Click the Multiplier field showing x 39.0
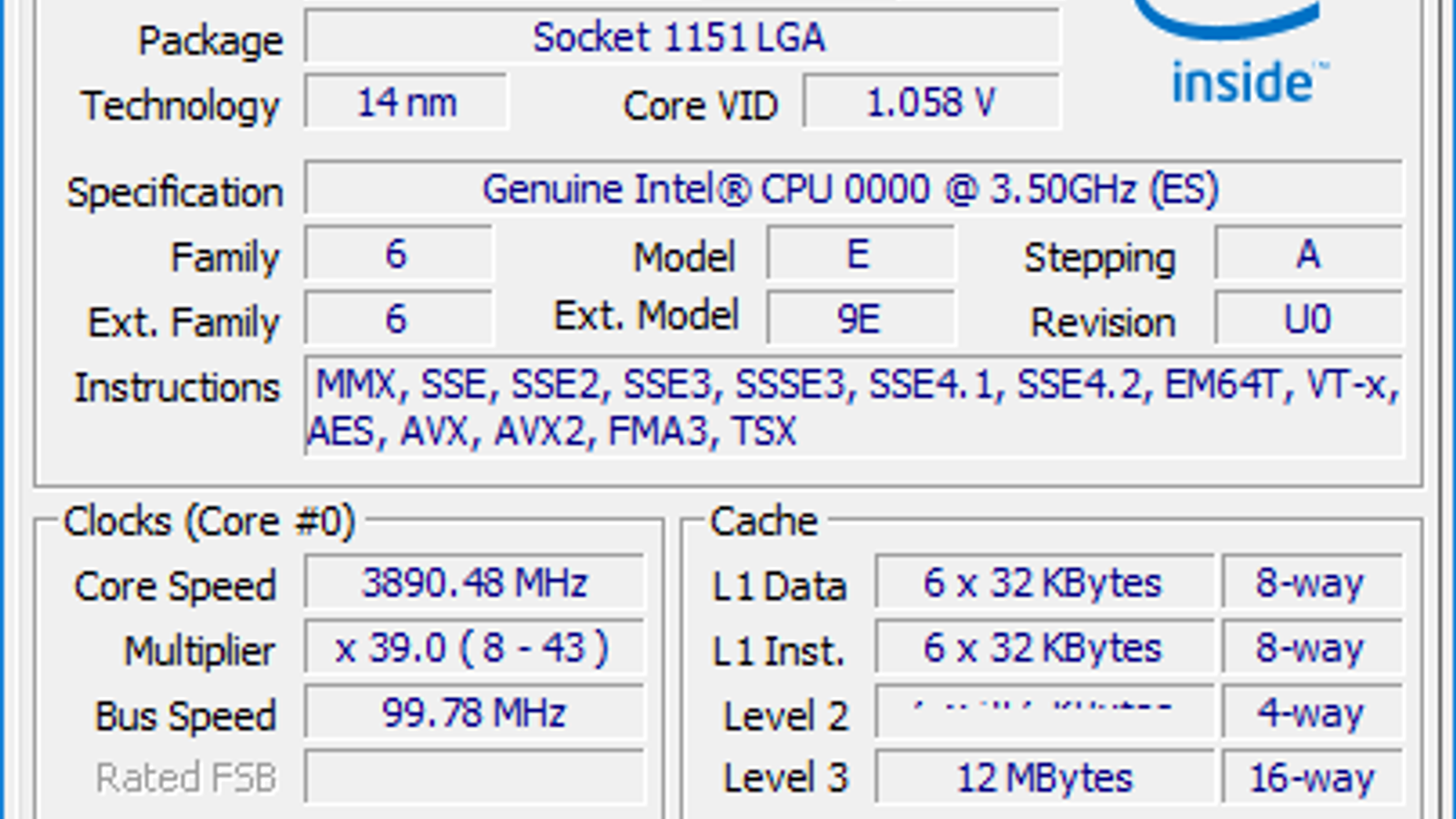 tap(474, 649)
